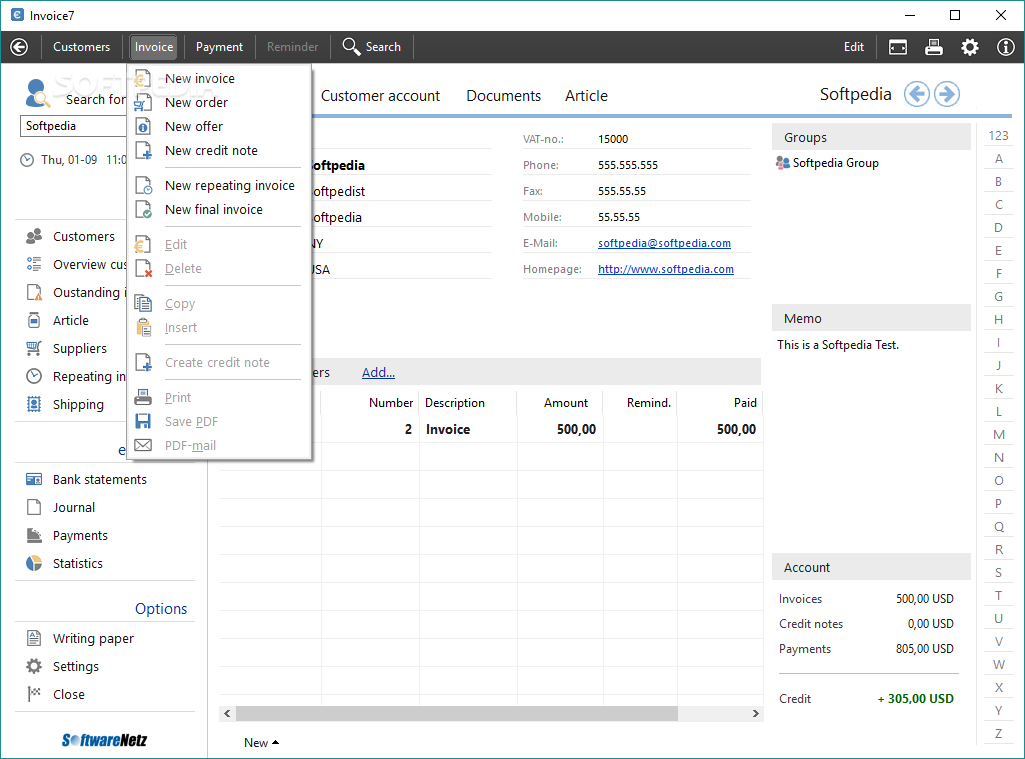Click the Statistics pie chart icon
This screenshot has height=759, width=1025.
click(x=34, y=564)
